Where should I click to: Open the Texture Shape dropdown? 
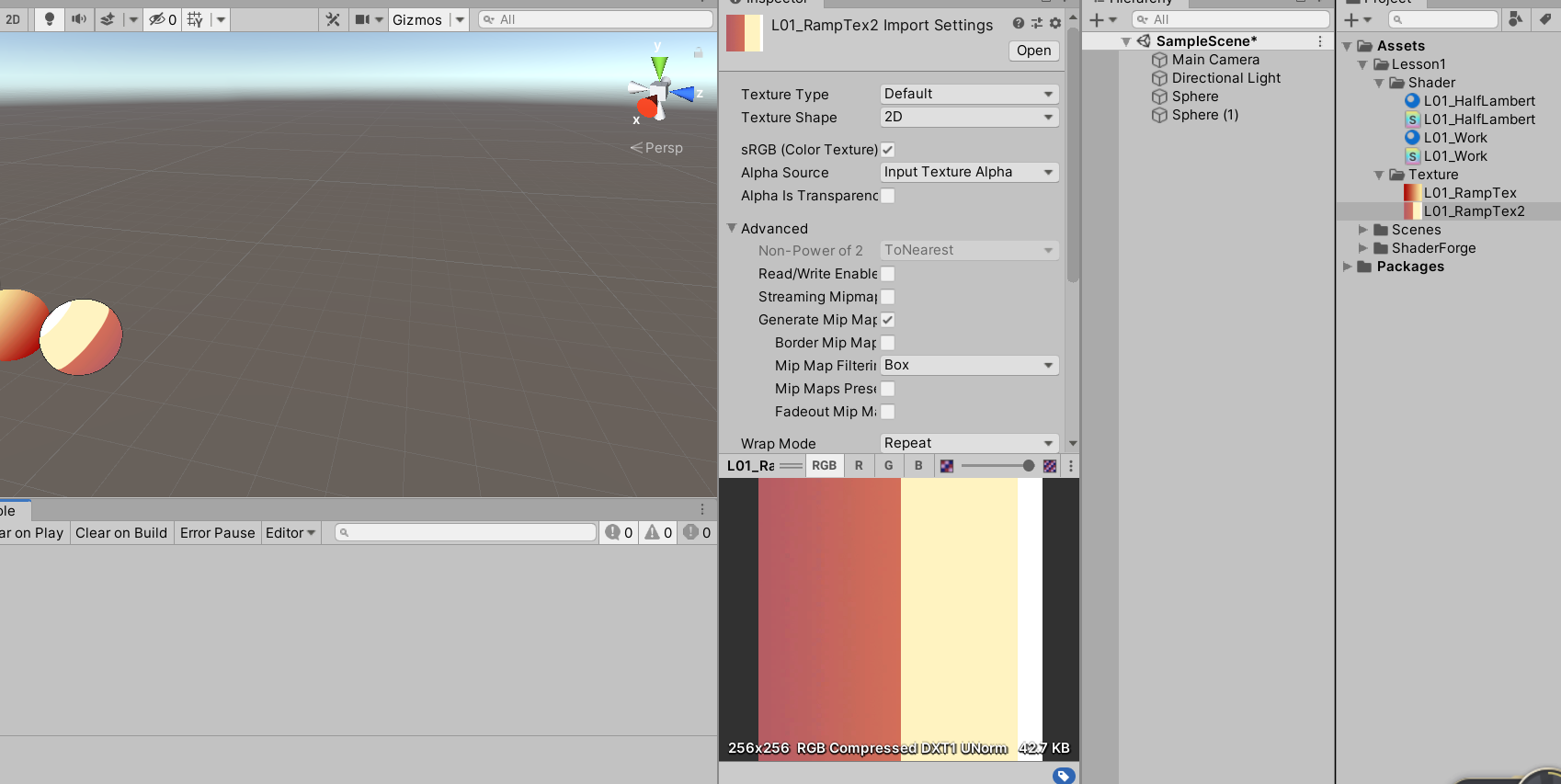[969, 117]
